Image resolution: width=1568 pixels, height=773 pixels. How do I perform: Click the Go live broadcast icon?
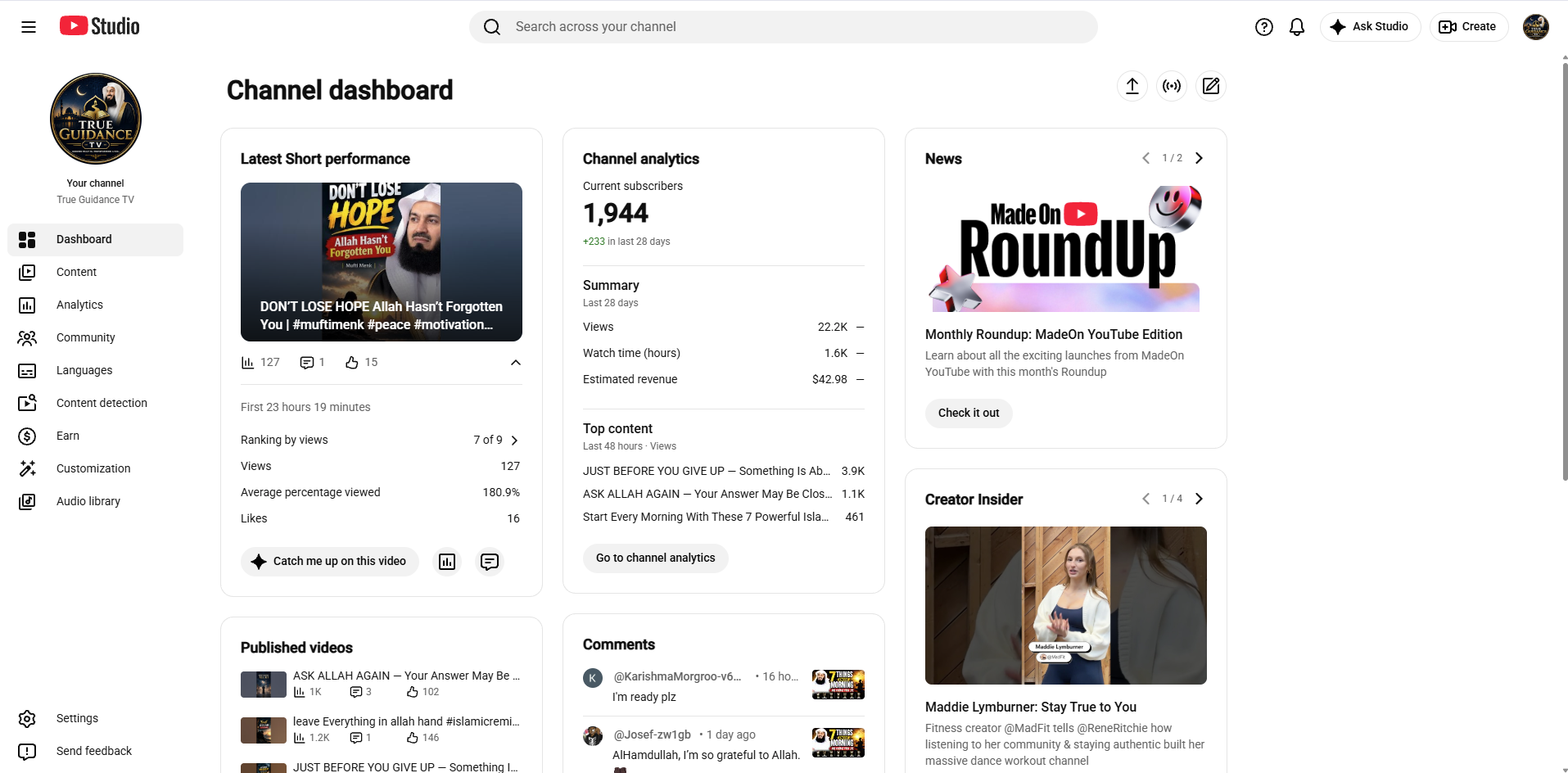click(1173, 86)
